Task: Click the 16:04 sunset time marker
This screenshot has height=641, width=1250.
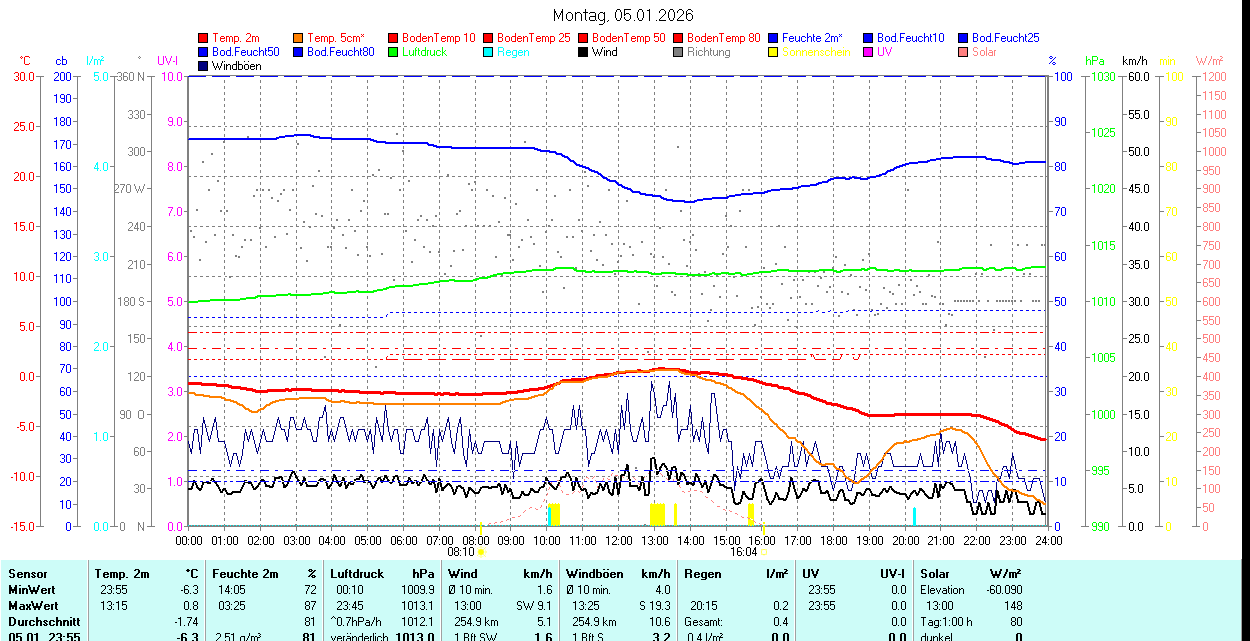Action: [743, 551]
